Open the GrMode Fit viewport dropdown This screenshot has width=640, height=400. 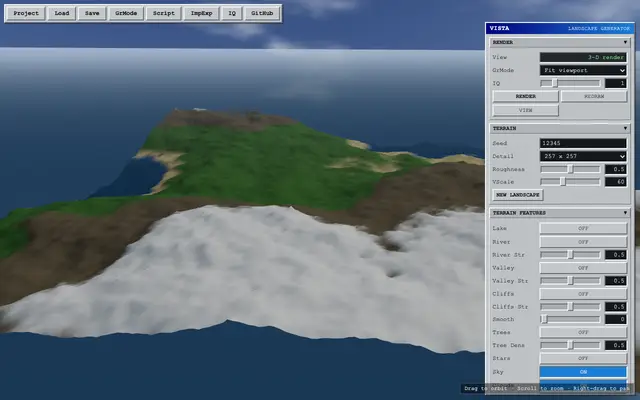coord(583,70)
